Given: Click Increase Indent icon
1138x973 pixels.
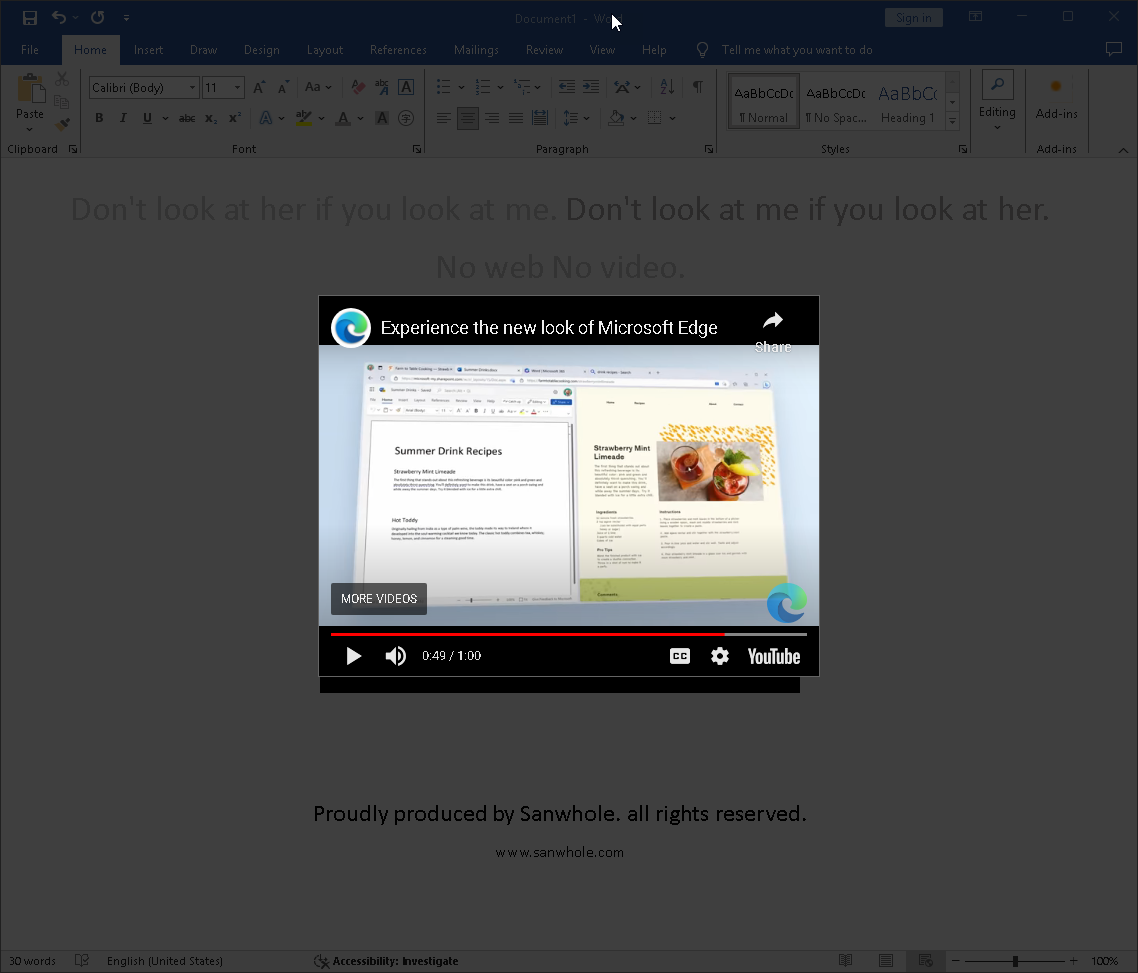Looking at the screenshot, I should [x=591, y=87].
